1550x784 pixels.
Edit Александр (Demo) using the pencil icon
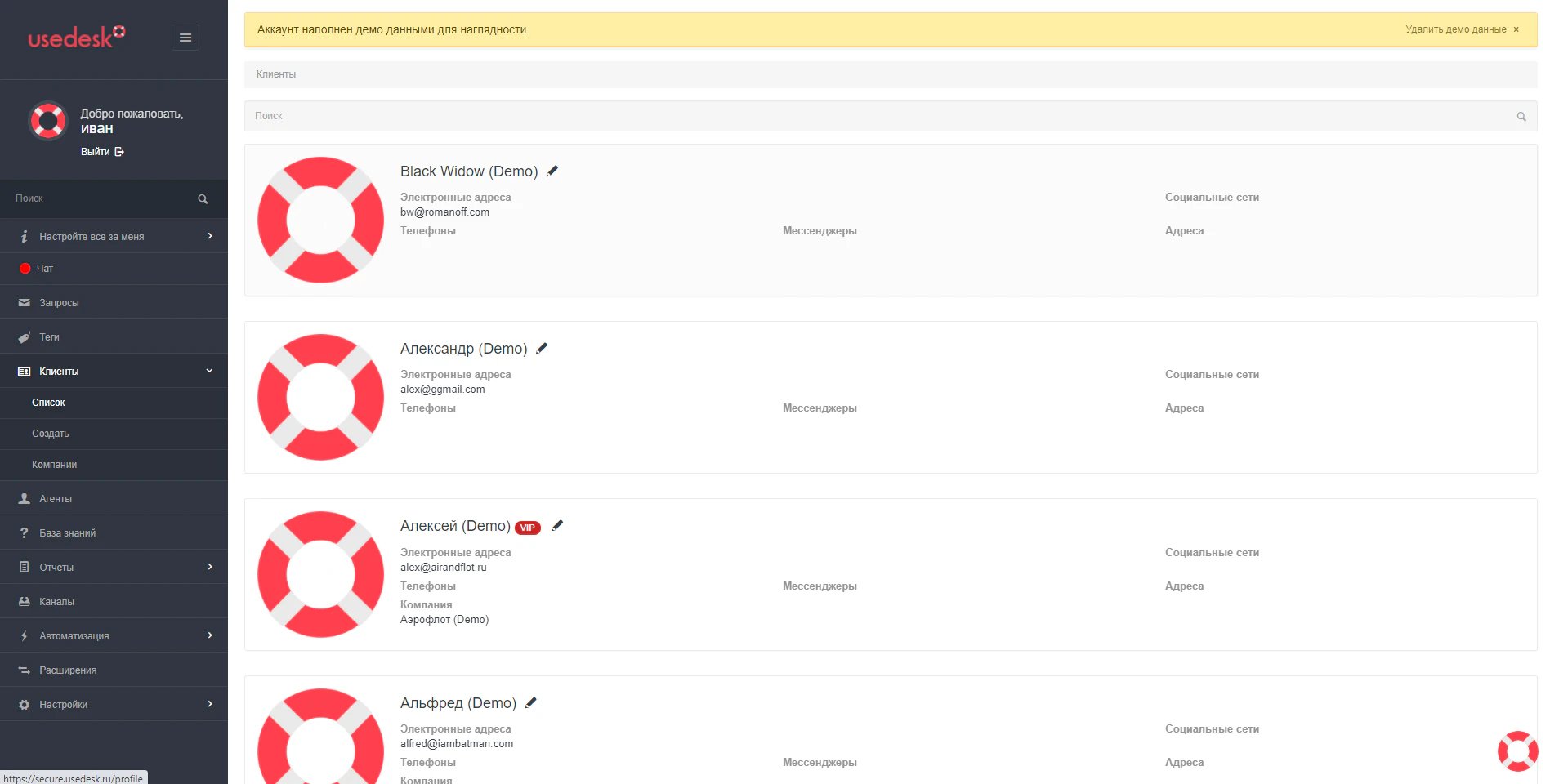[542, 348]
